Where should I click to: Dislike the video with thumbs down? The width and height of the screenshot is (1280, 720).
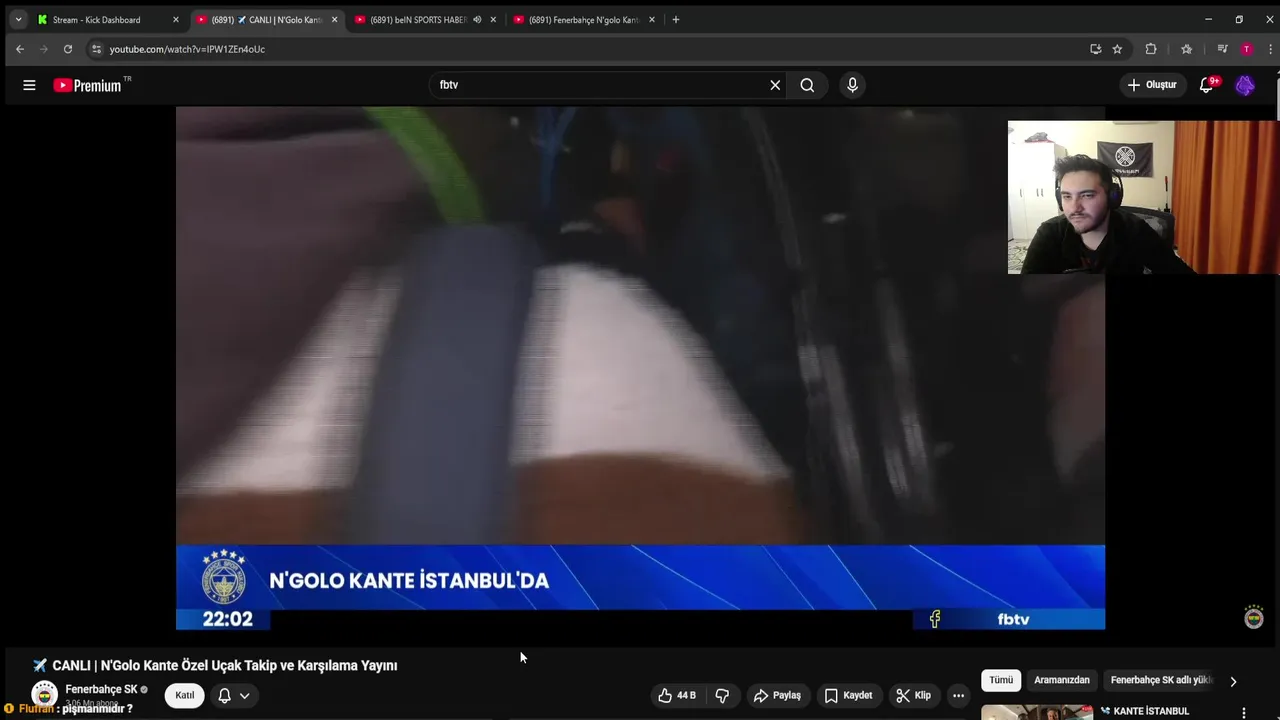click(722, 695)
